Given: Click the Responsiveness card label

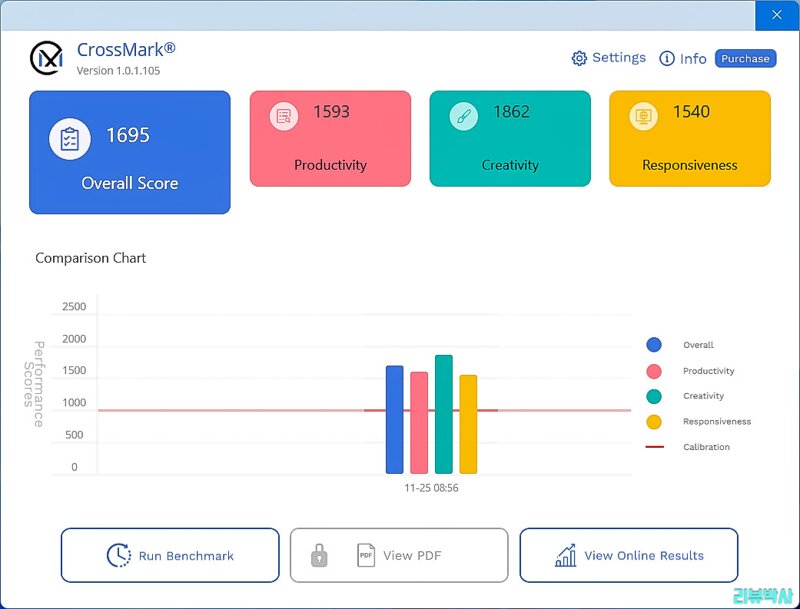Looking at the screenshot, I should tap(690, 165).
